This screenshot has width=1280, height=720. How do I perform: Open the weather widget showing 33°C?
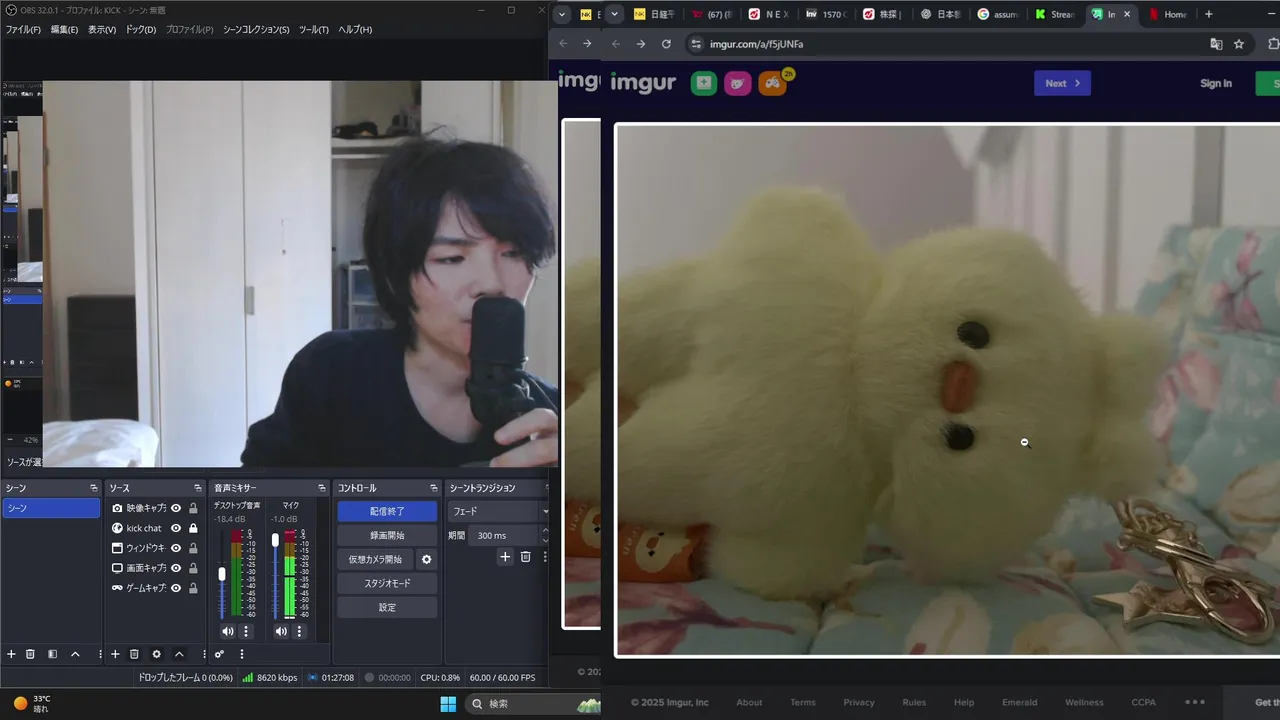coord(30,704)
